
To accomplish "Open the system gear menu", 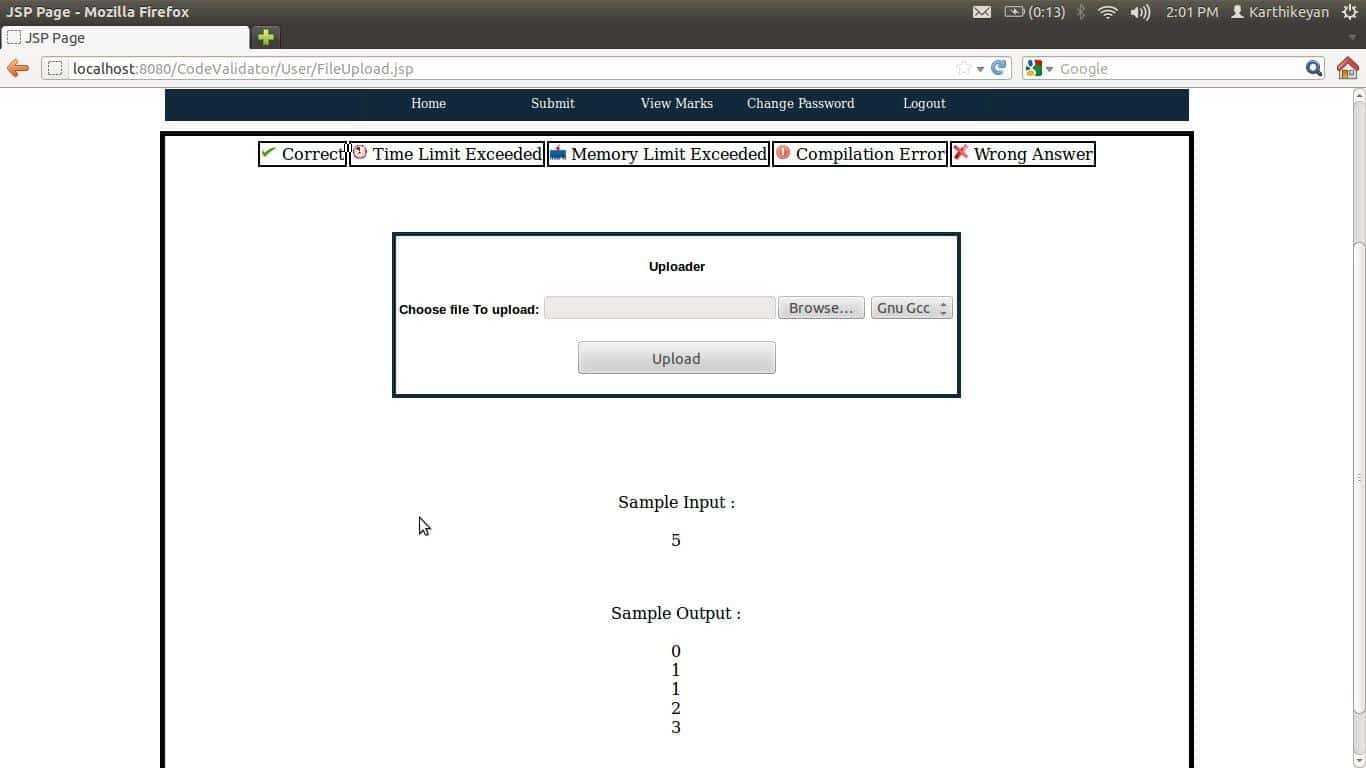I will click(x=1350, y=12).
